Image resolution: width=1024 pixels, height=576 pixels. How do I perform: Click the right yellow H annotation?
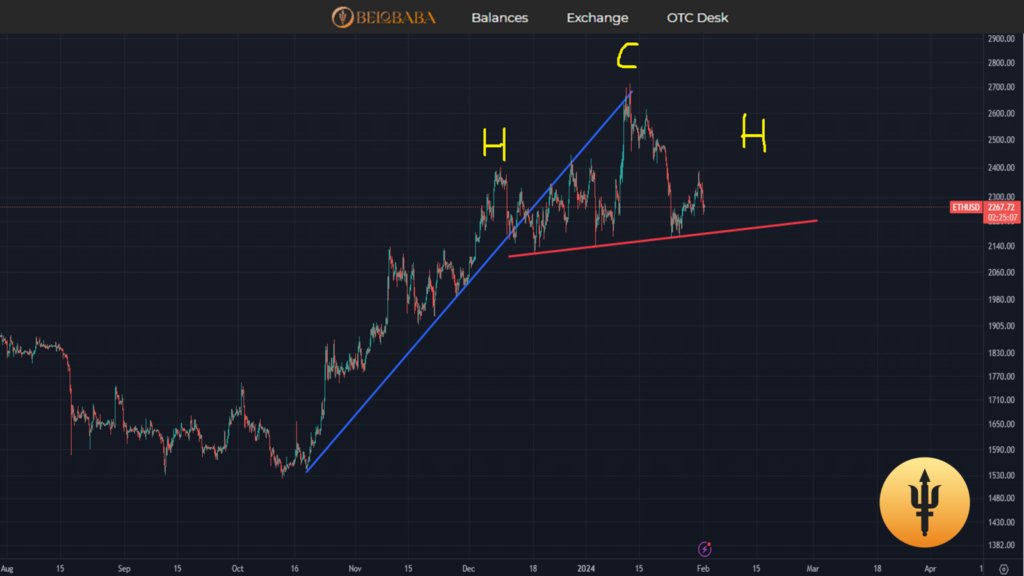click(x=753, y=133)
